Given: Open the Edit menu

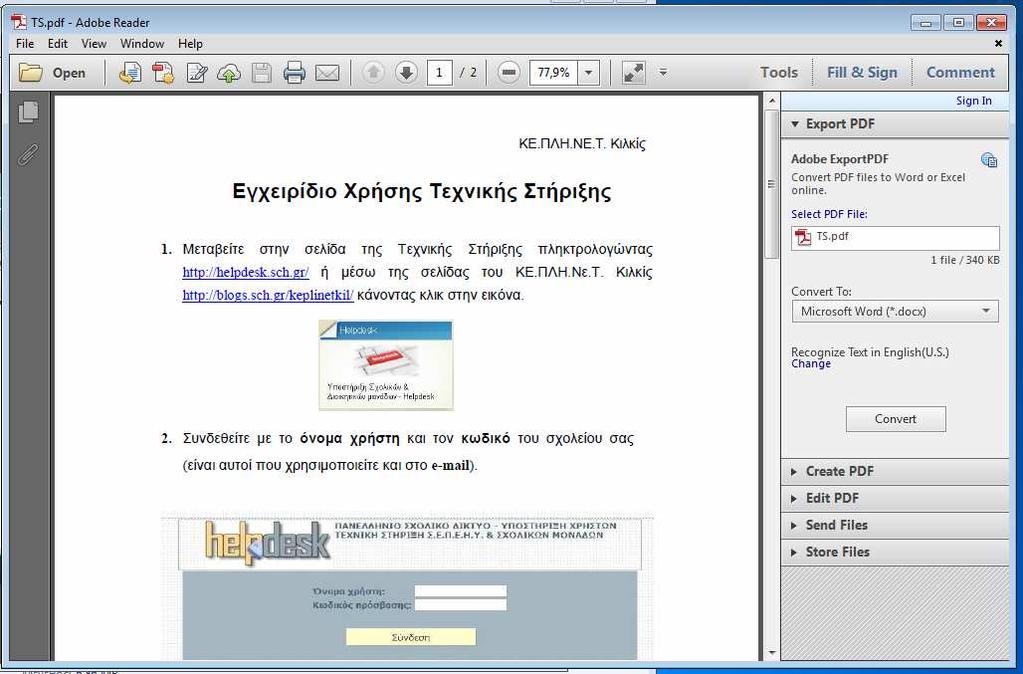Looking at the screenshot, I should 57,44.
